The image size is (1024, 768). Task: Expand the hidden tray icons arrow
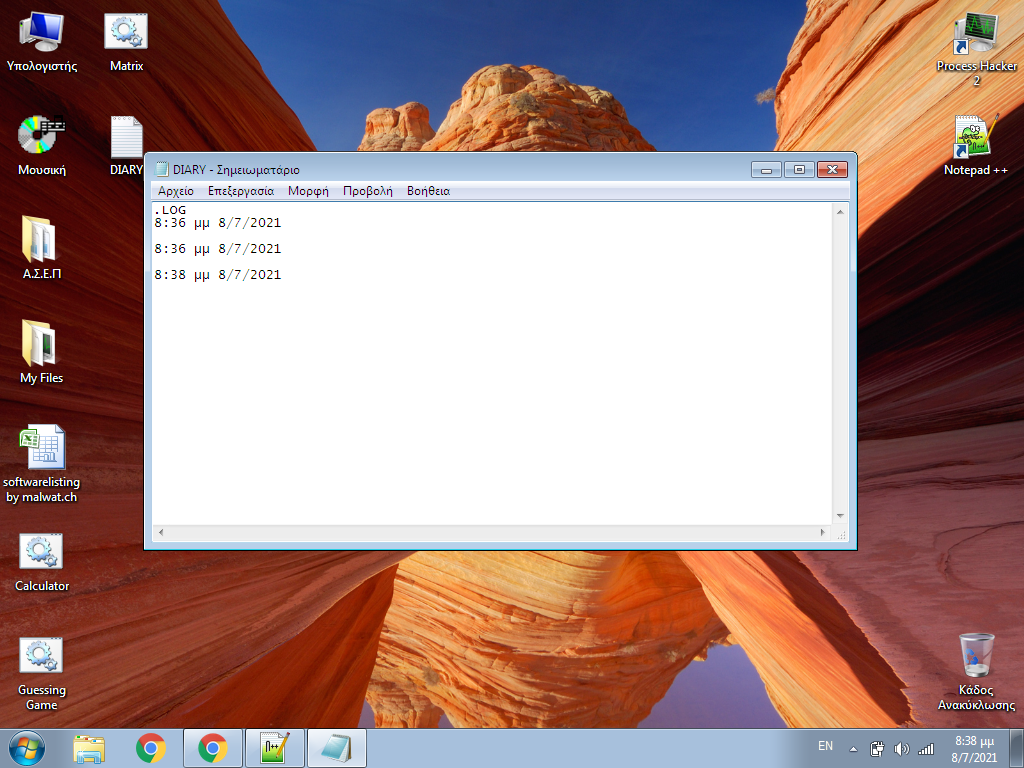click(x=851, y=747)
